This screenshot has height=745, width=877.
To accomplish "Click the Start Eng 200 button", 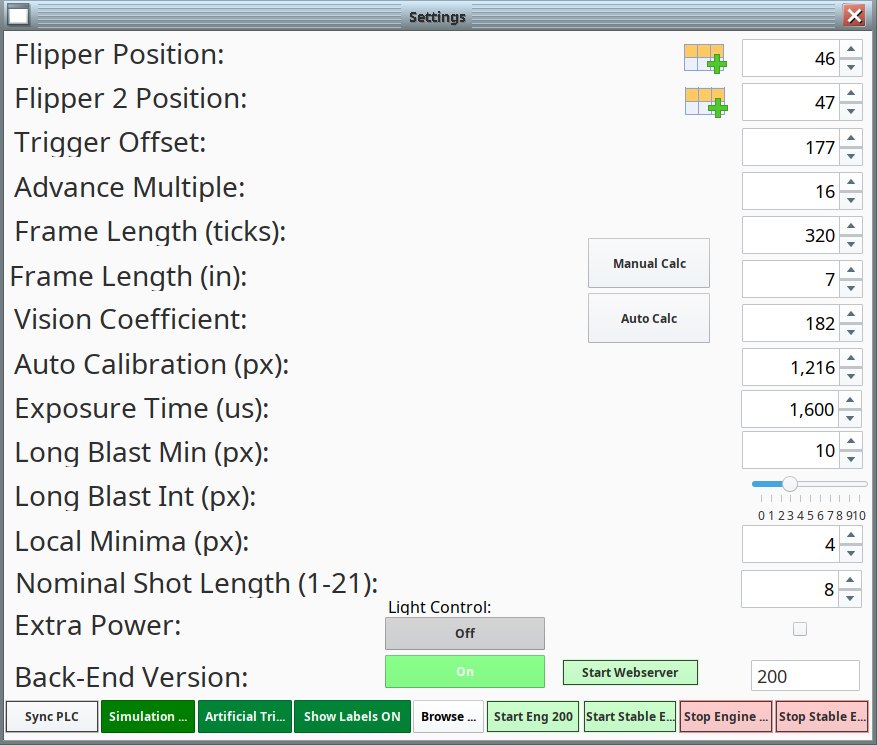I will [x=534, y=716].
